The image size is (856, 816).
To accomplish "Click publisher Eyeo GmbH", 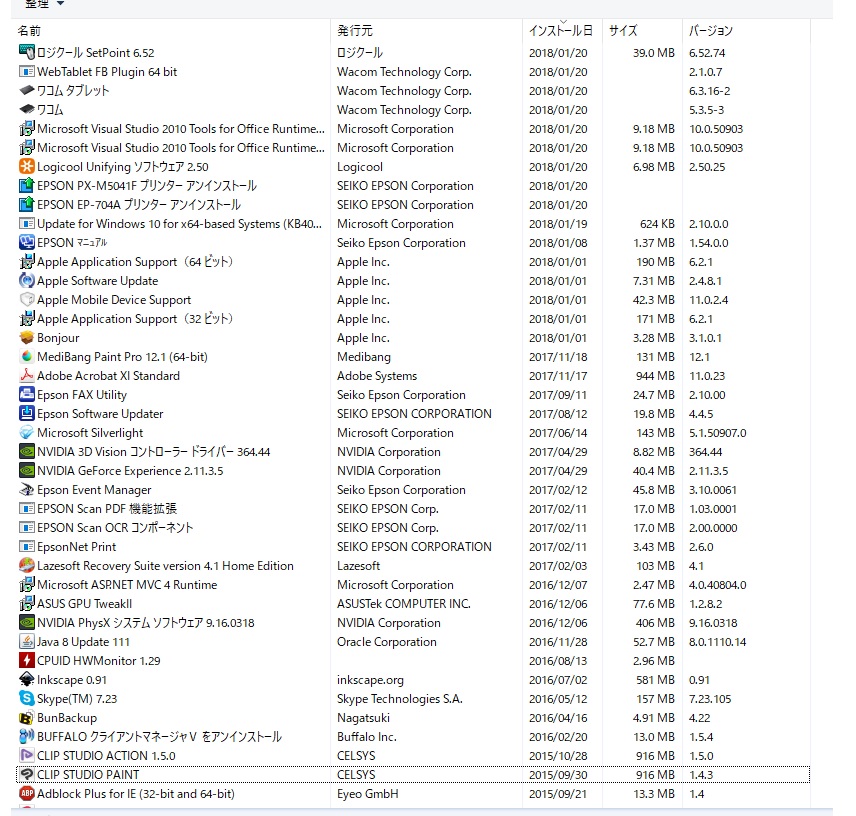I will coord(367,794).
